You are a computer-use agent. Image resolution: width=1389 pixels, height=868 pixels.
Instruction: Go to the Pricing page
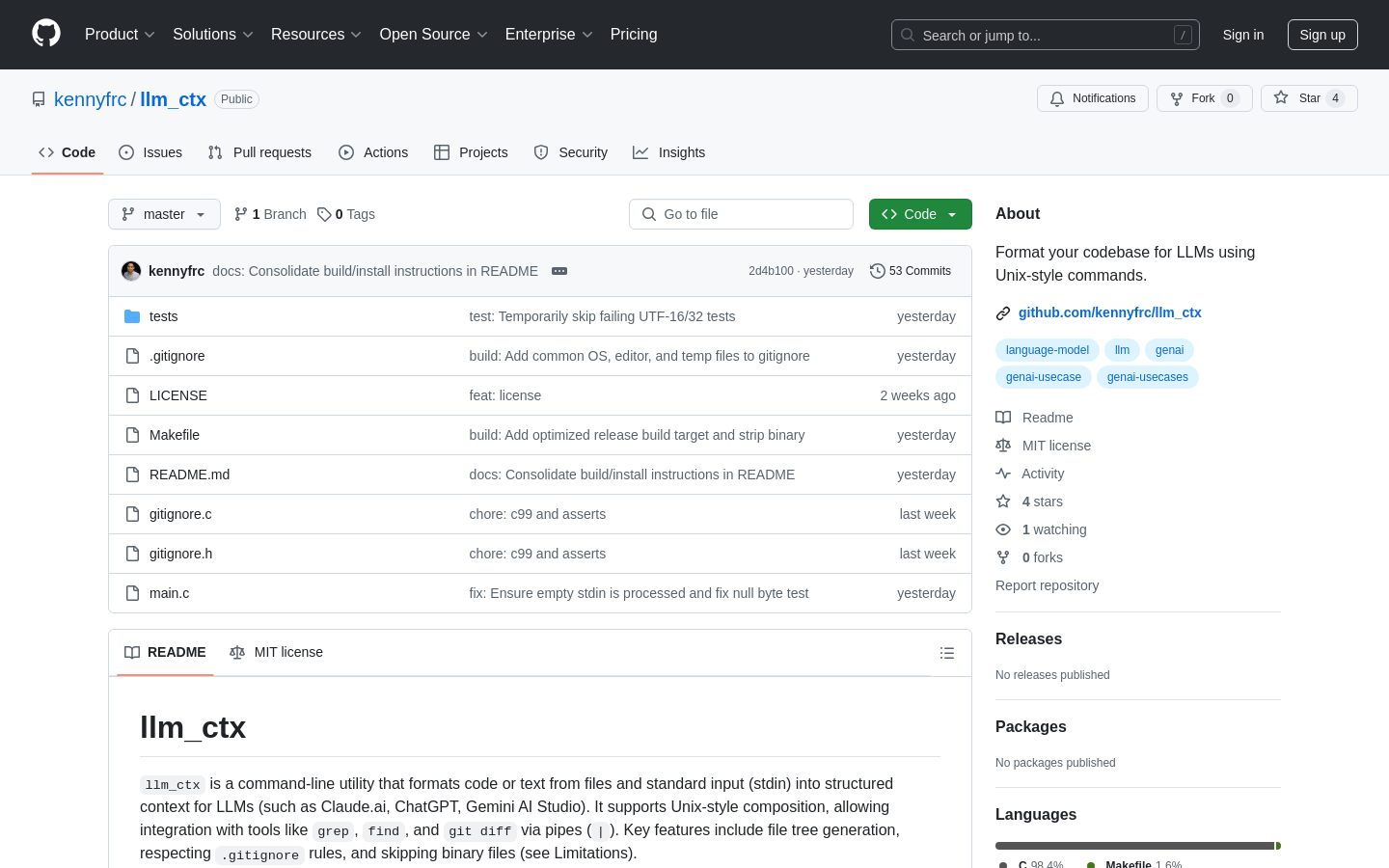pyautogui.click(x=634, y=35)
